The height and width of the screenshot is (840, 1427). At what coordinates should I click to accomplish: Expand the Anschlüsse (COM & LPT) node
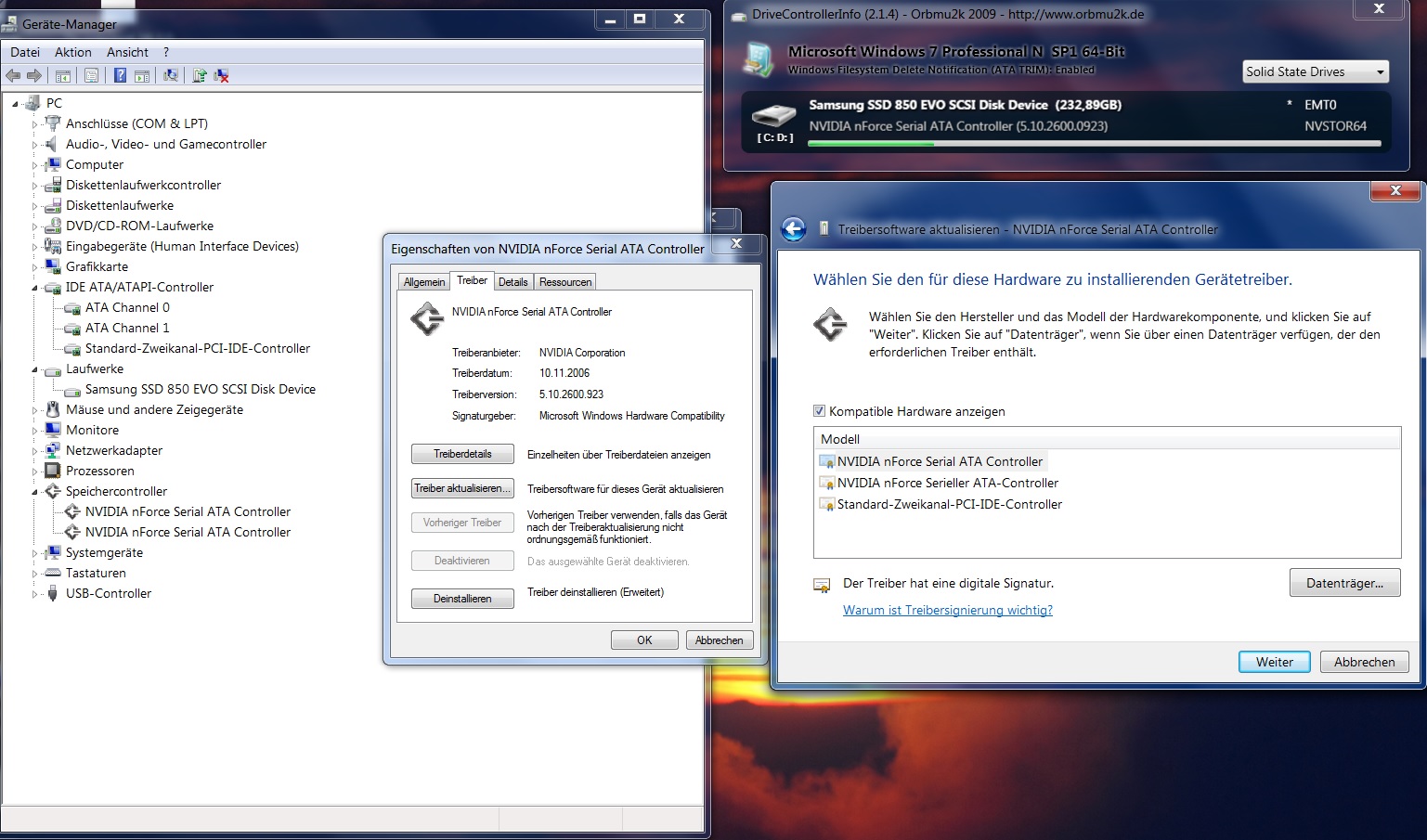[x=35, y=123]
